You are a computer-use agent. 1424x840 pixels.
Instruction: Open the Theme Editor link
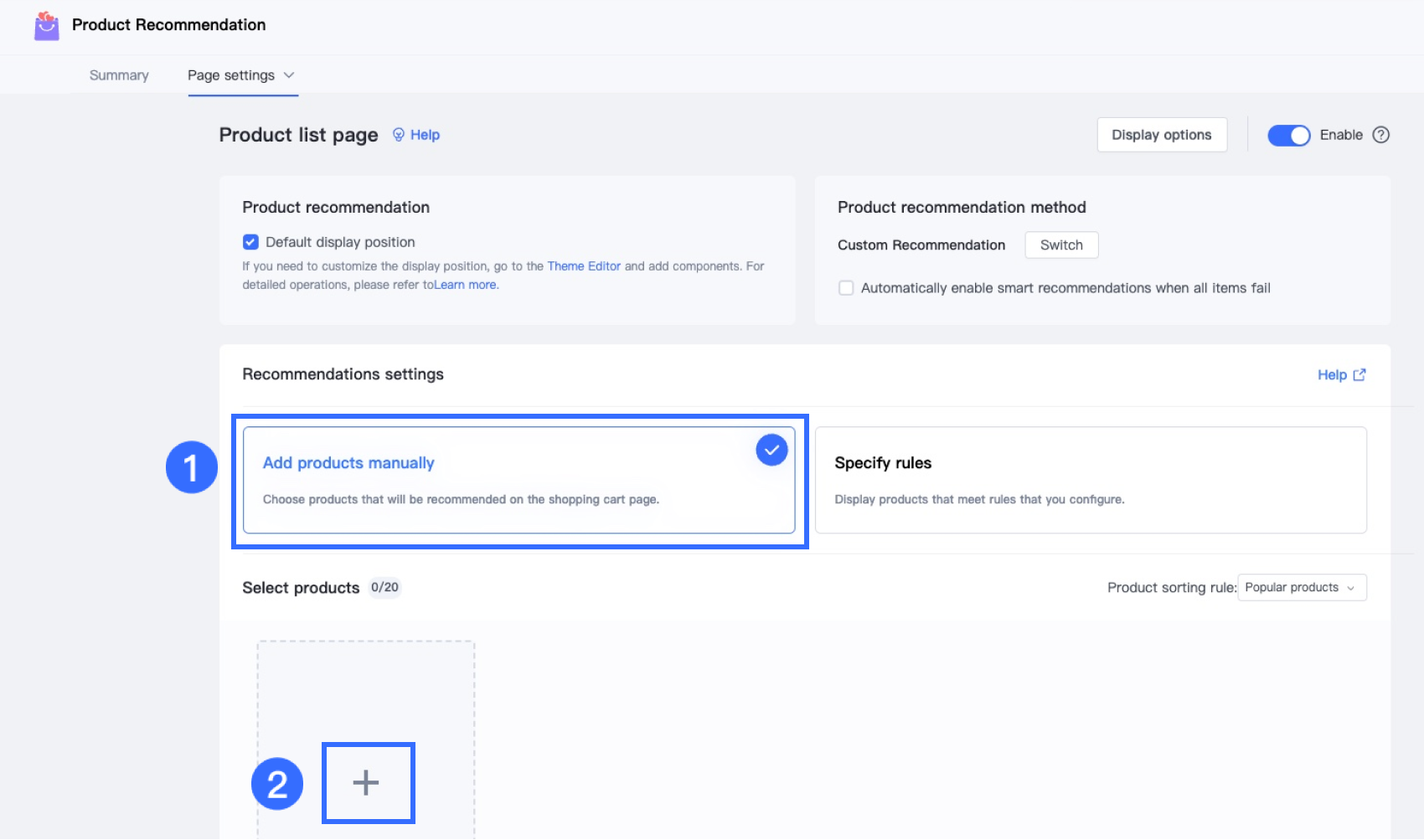pyautogui.click(x=584, y=266)
